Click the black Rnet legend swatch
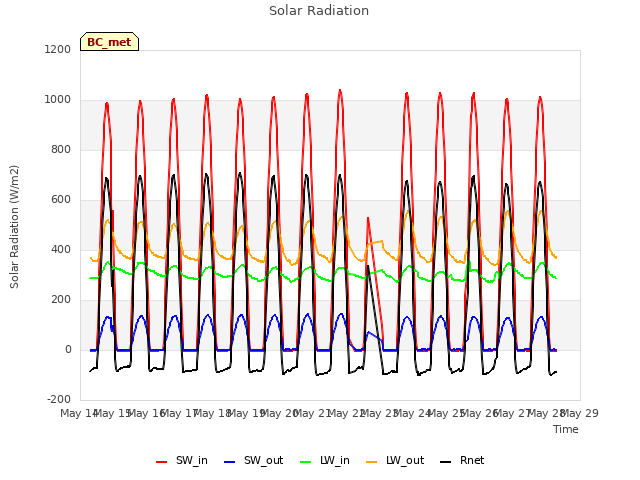 tap(446, 462)
